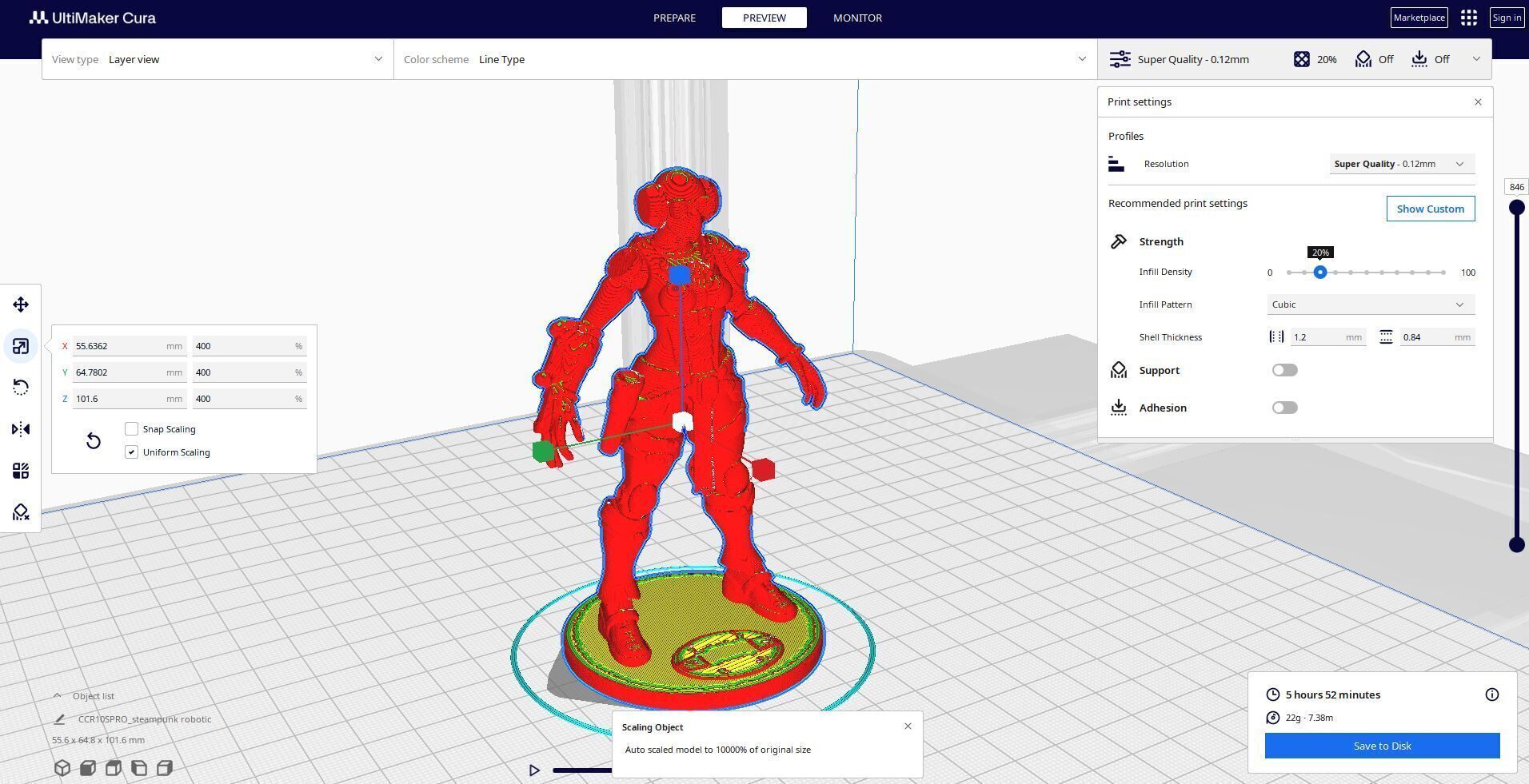Click the pencil edit icon for object name
This screenshot has height=784, width=1529.
[59, 719]
